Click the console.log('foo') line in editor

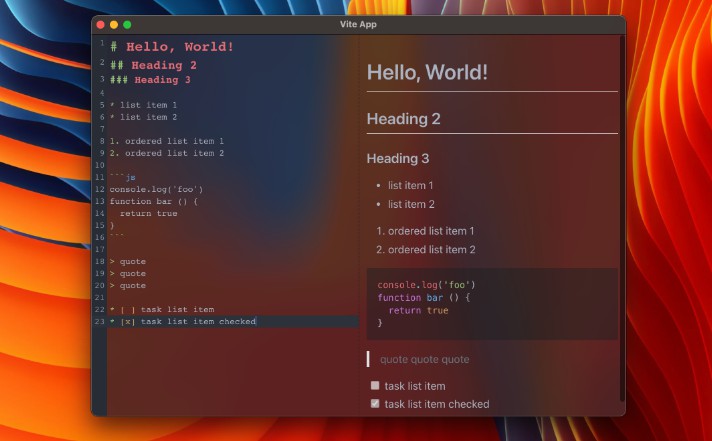[156, 189]
